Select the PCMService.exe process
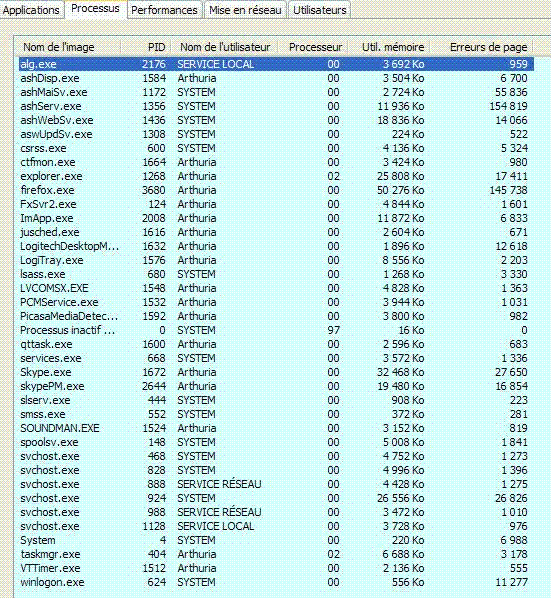Screen dimensions: 551x598 276,302
